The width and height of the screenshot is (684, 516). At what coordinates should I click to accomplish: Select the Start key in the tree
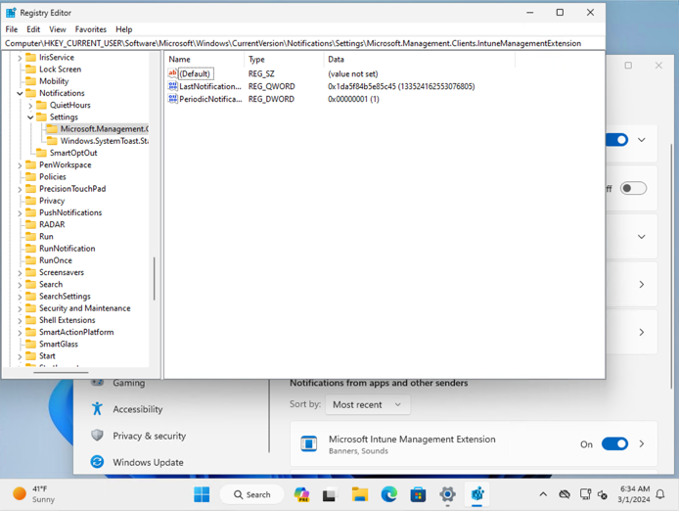pos(47,356)
